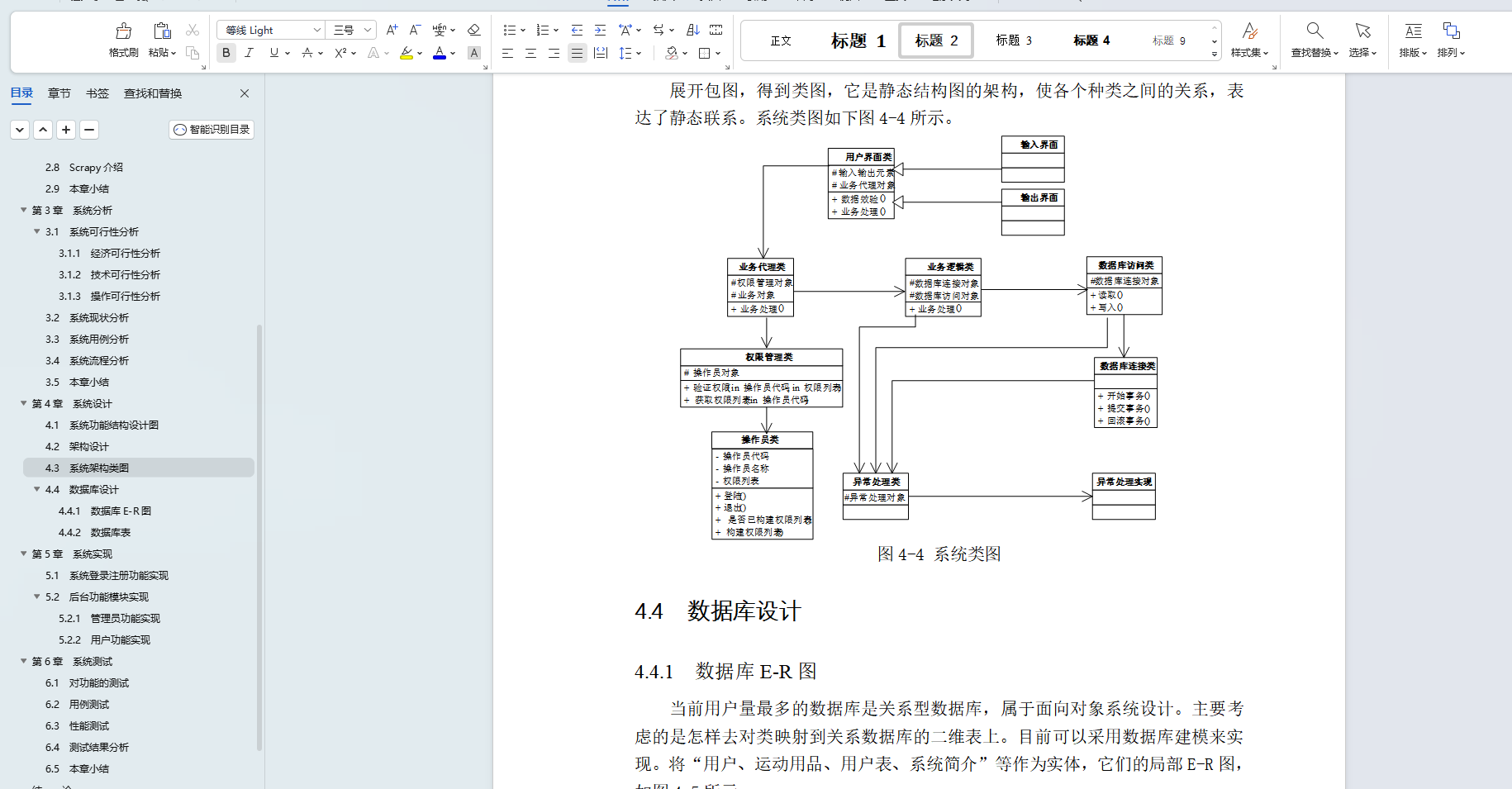Open the Style Set (样式集) icon
1512x789 pixels.
pyautogui.click(x=1249, y=31)
